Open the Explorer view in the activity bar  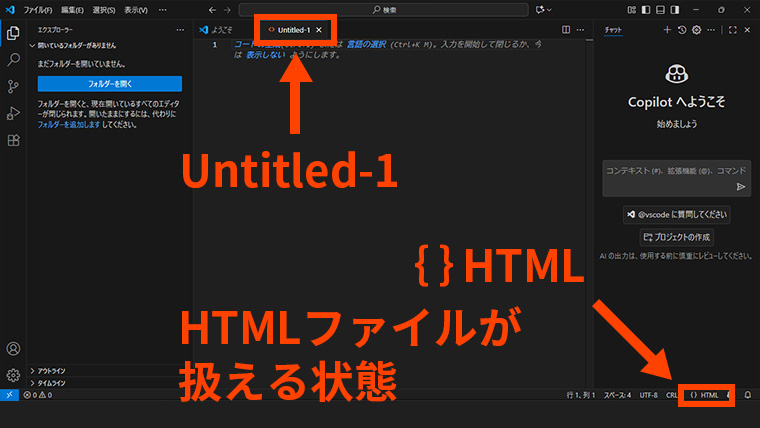pyautogui.click(x=13, y=33)
